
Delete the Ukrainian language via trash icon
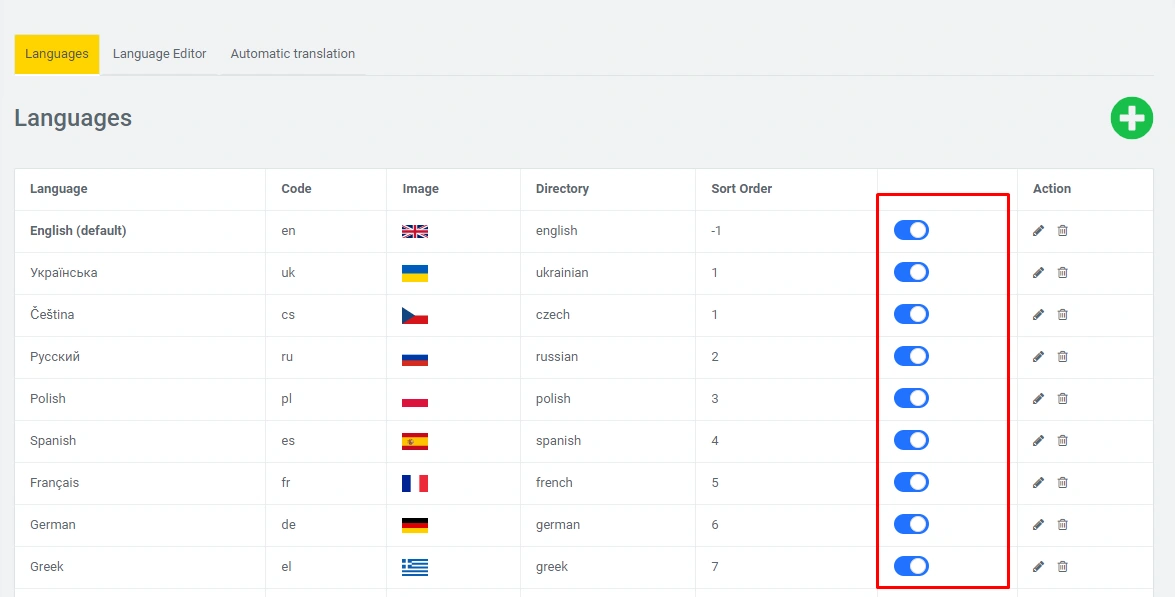point(1062,273)
